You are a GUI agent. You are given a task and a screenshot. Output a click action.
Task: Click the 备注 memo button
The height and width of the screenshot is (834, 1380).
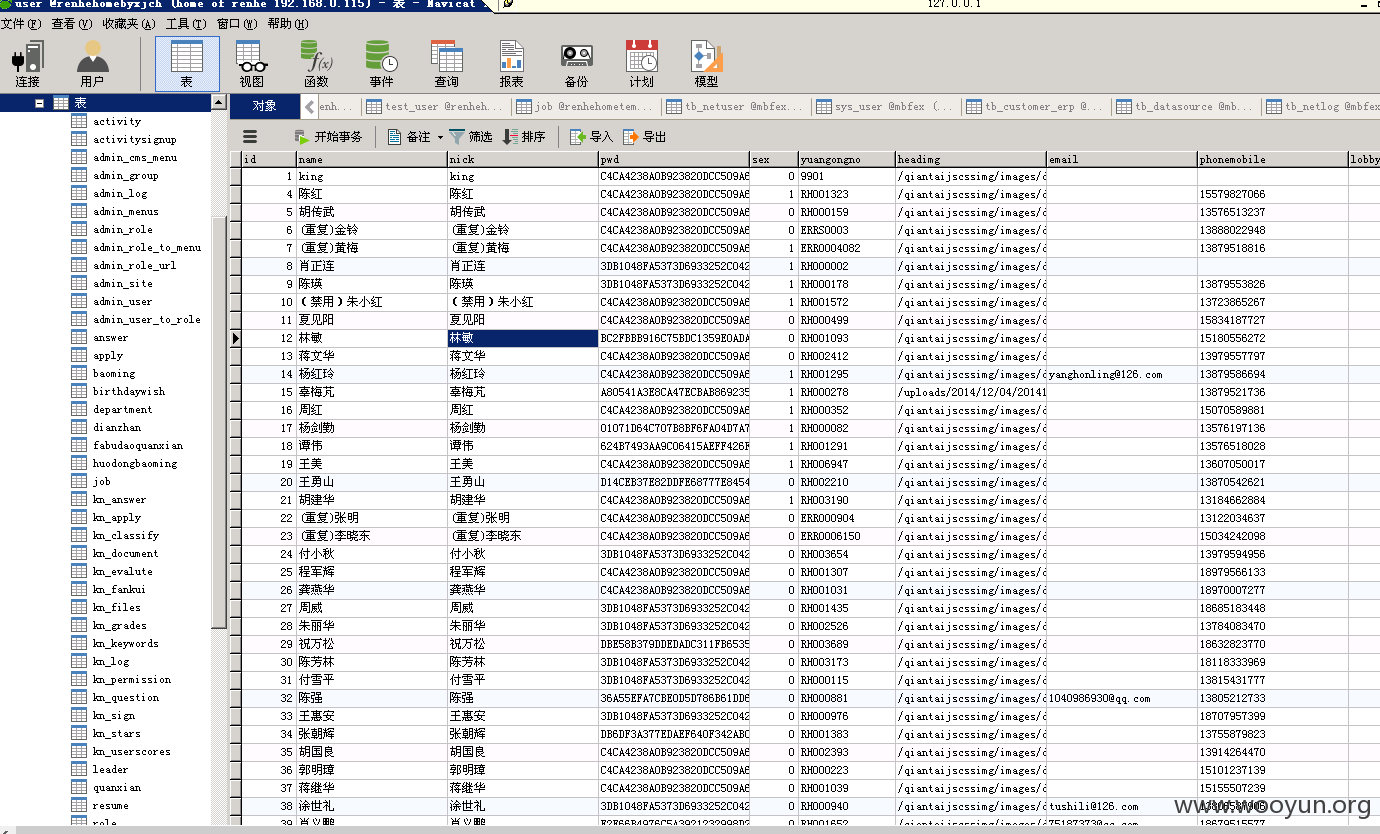tap(409, 137)
